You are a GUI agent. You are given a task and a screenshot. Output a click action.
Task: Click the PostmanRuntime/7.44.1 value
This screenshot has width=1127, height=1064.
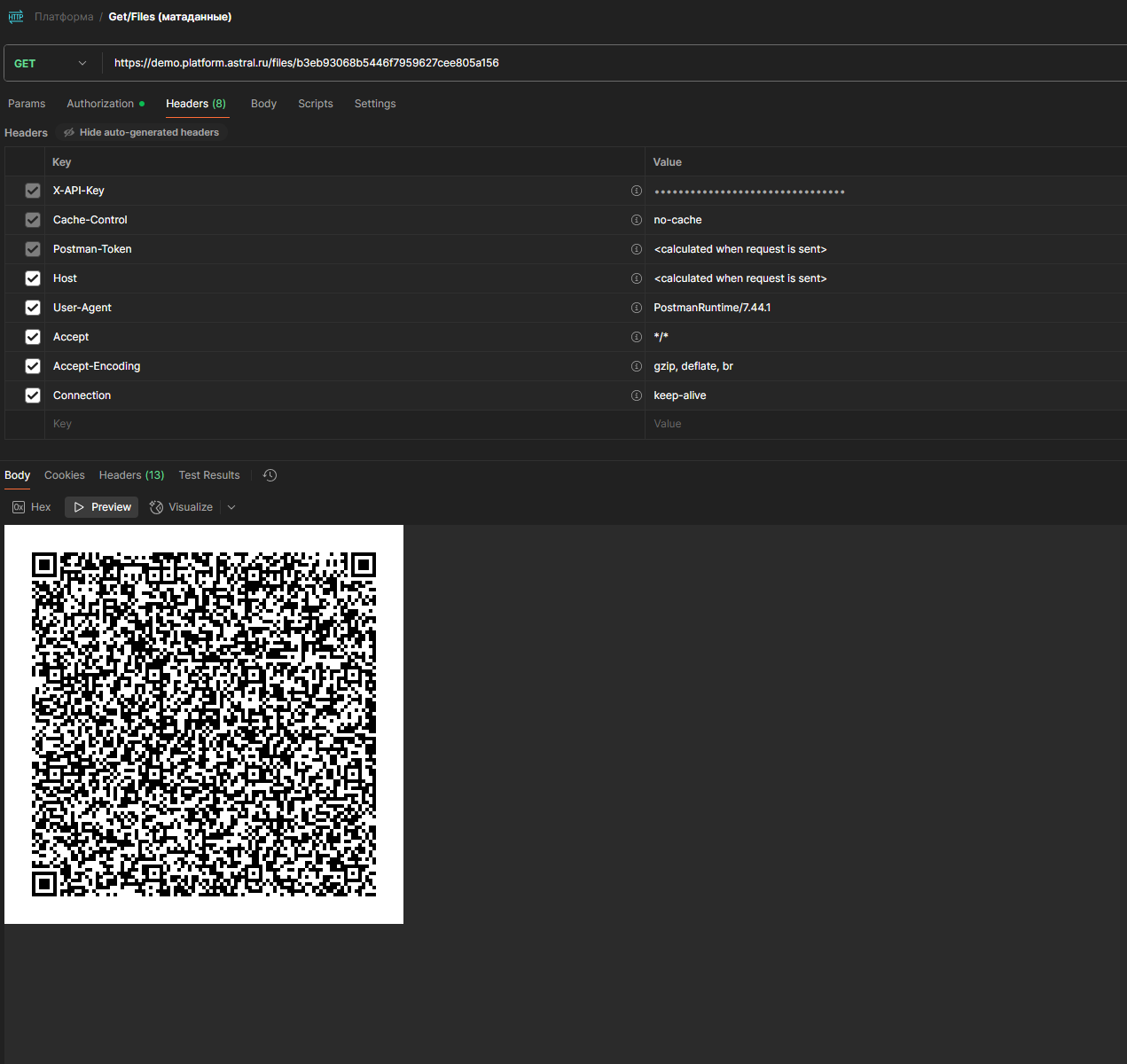(712, 308)
